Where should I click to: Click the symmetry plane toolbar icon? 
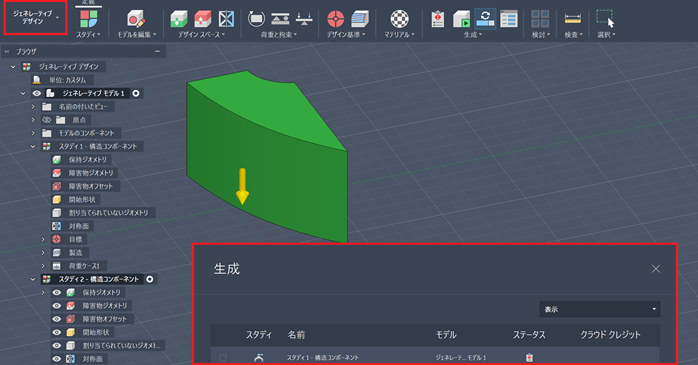(x=226, y=19)
